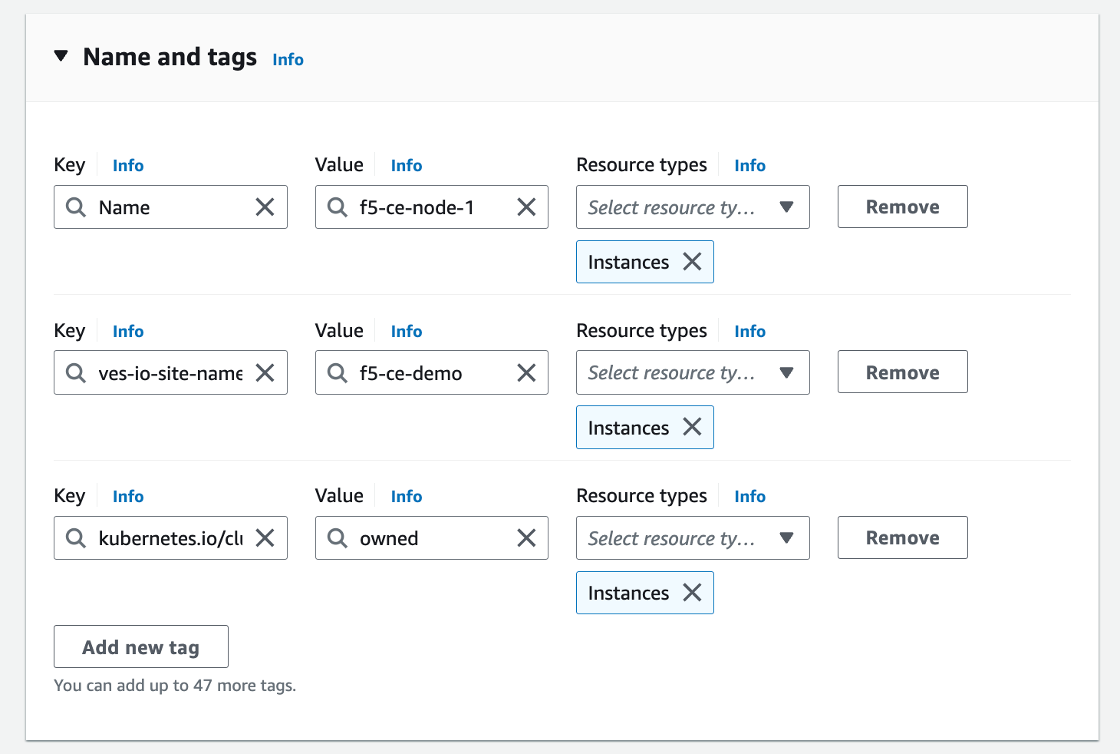Image resolution: width=1120 pixels, height=754 pixels.
Task: Expand the Resource types dropdown for ves-io-site-name
Action: [692, 372]
